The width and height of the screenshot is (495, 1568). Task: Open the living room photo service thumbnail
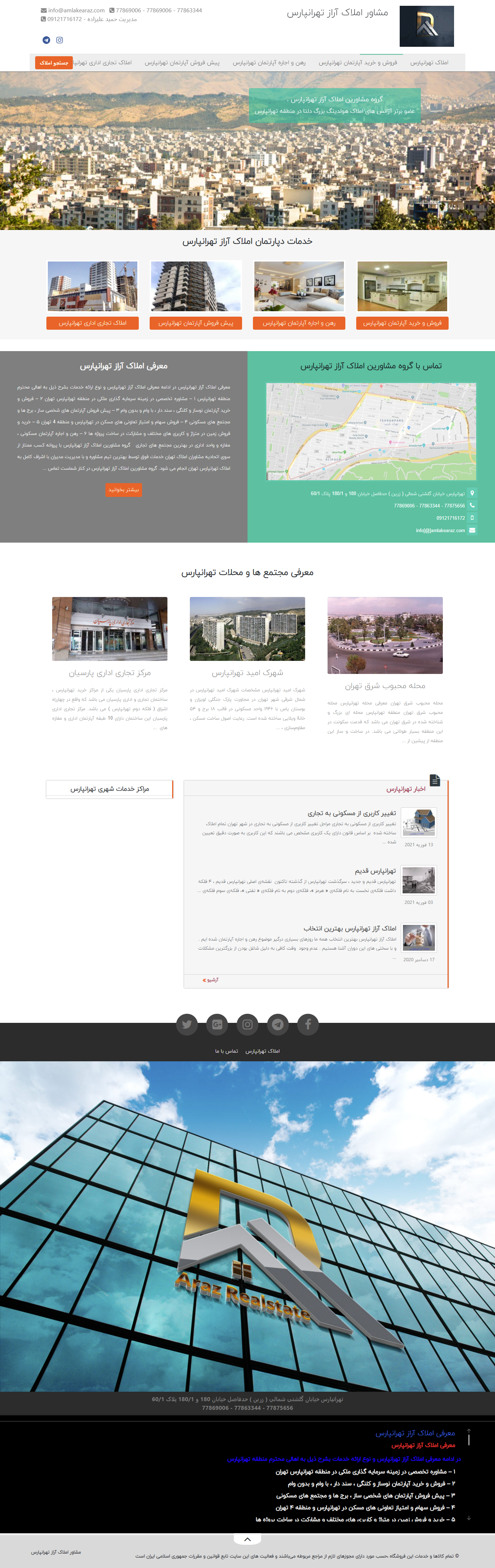(299, 286)
